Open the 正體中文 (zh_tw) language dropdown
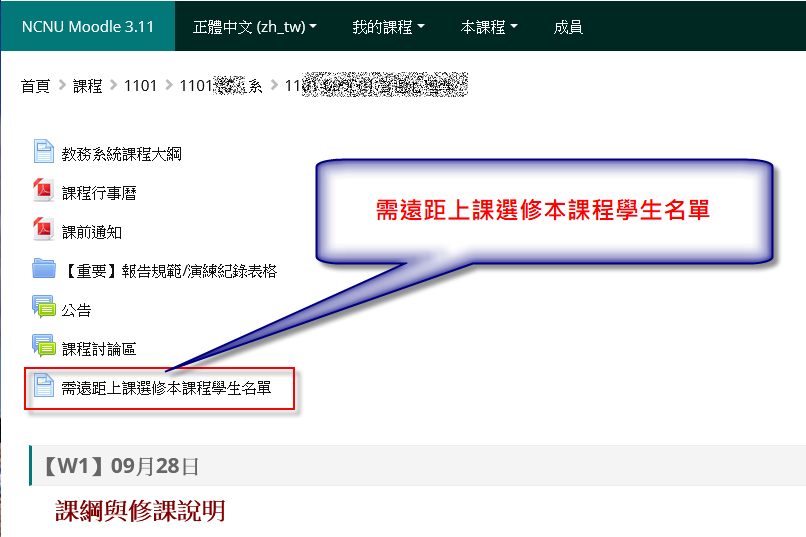The width and height of the screenshot is (806, 537). tap(254, 27)
